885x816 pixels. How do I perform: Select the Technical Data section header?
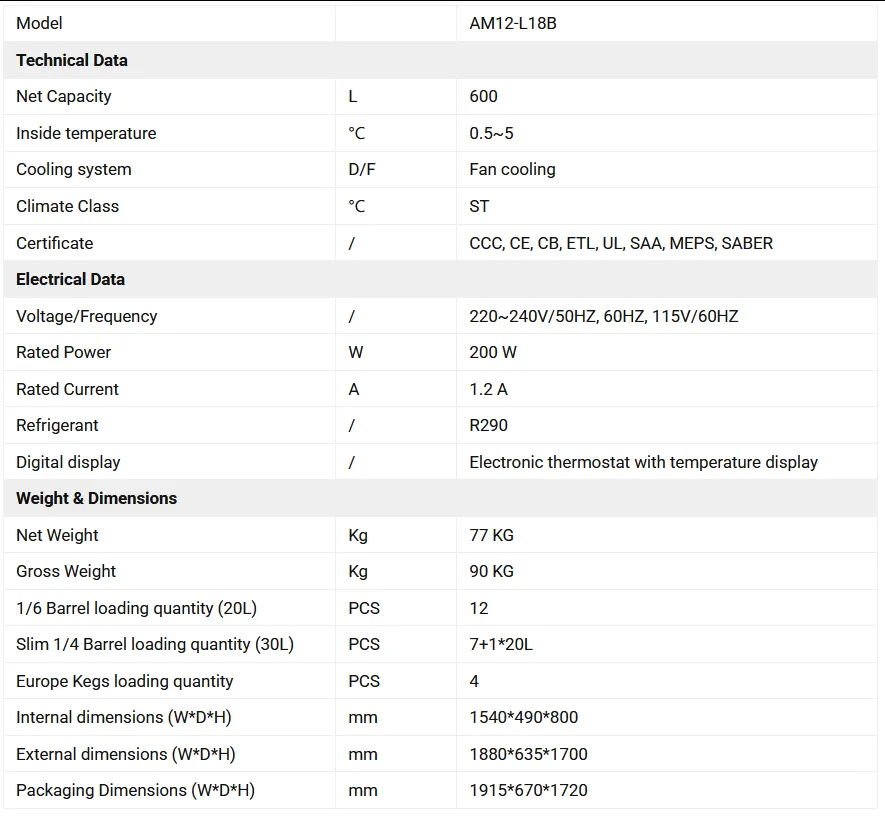click(x=72, y=60)
